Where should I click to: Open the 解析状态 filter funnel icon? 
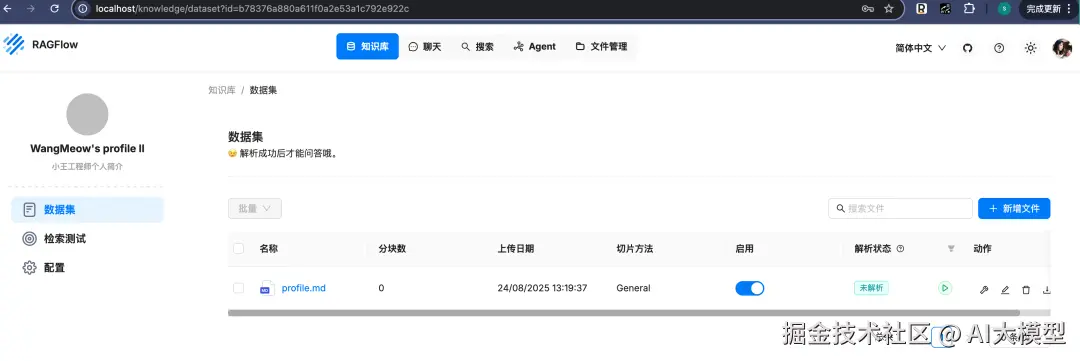point(951,249)
